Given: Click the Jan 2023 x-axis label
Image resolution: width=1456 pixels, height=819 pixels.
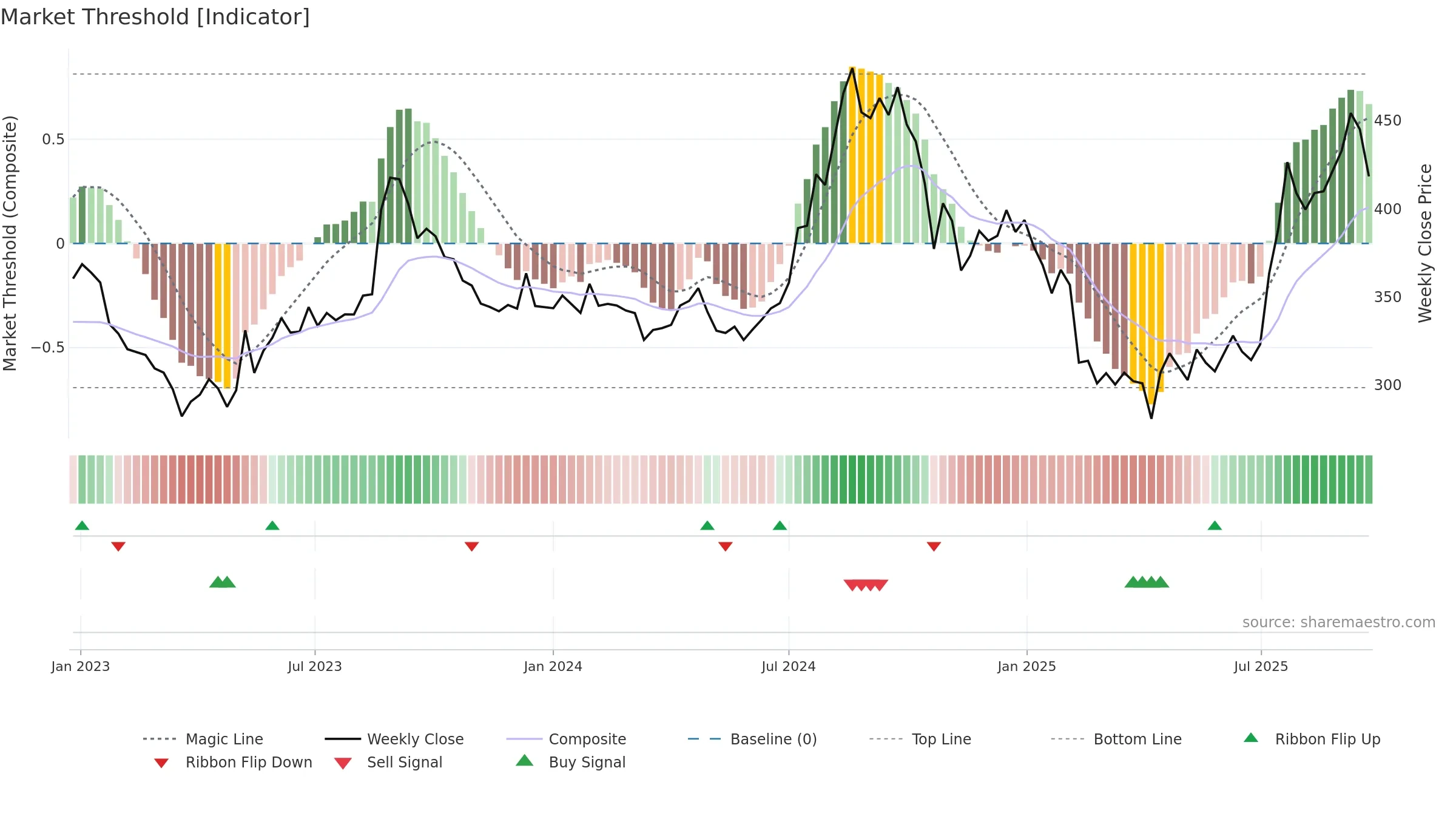Looking at the screenshot, I should point(81,666).
